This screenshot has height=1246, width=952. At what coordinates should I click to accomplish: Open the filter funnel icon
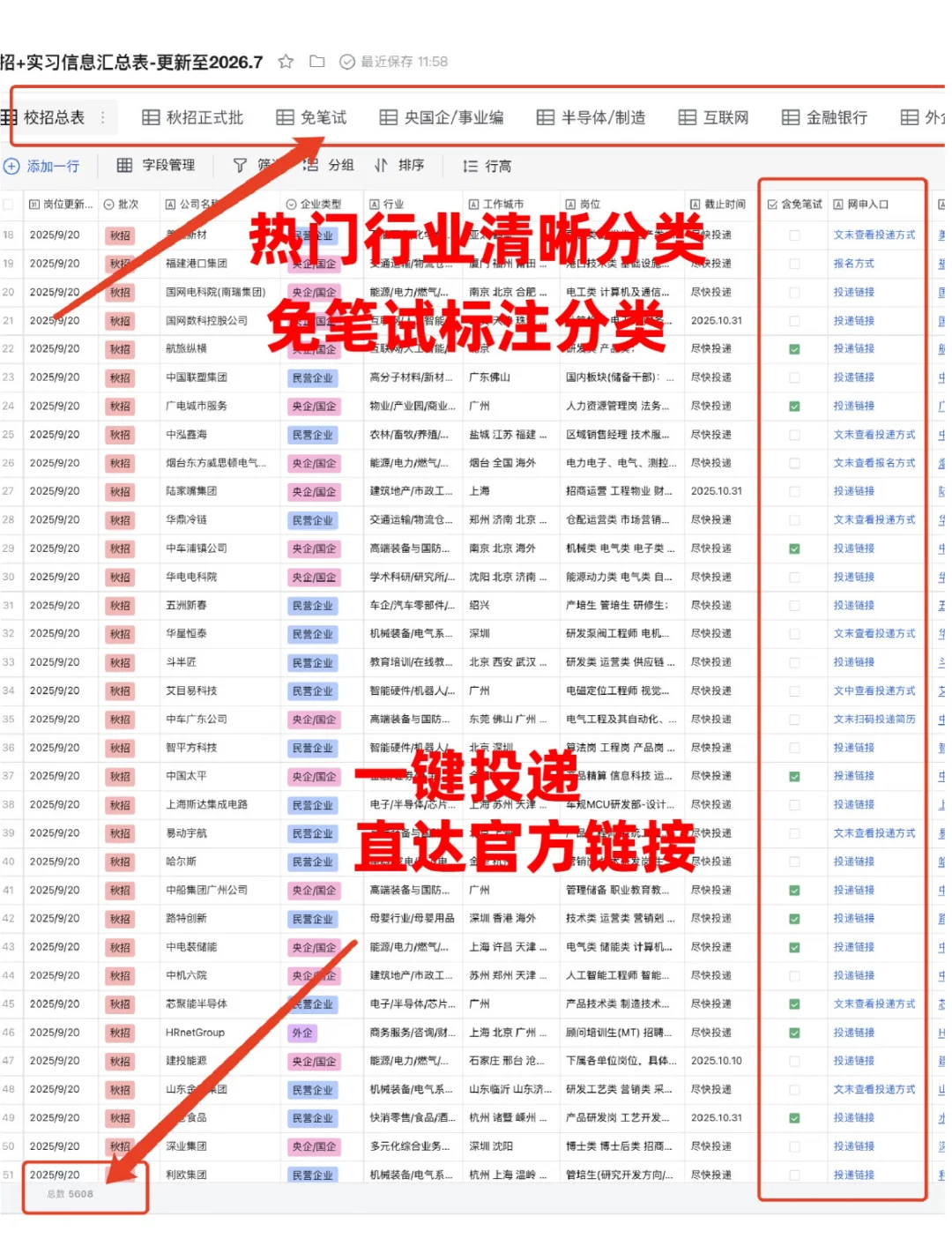pos(240,165)
